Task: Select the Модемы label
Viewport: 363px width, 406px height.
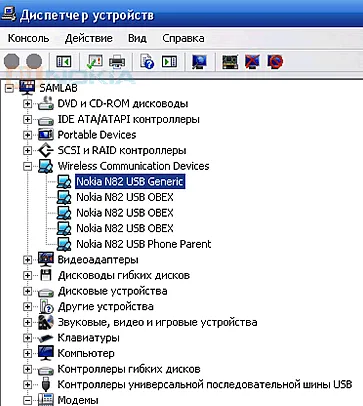Action: coord(78,400)
